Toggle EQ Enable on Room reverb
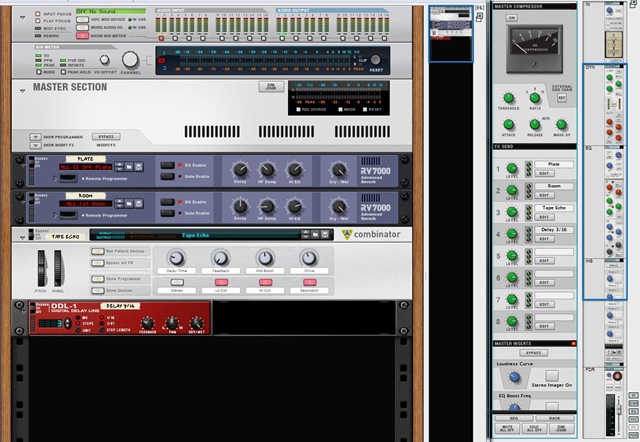This screenshot has height=442, width=640. point(167,202)
